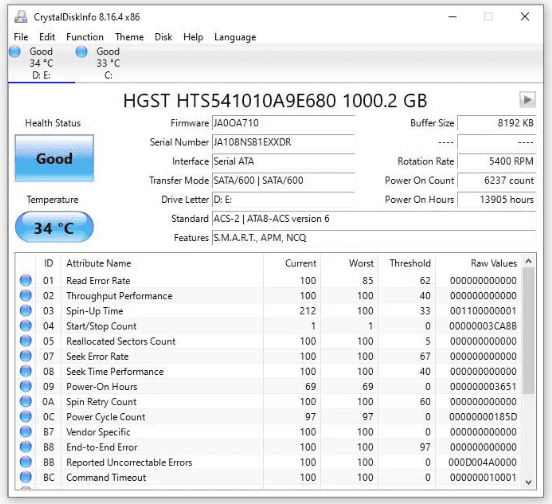Click the scroll up arrow in attribute list
Screen dimensions: 552x504
(528, 261)
